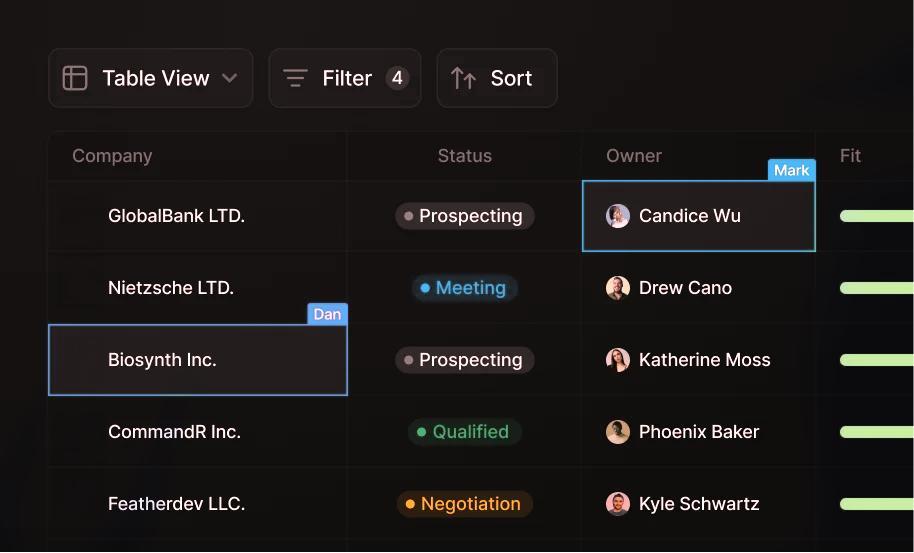The height and width of the screenshot is (553, 914).
Task: Click the table layout icon in Table View
Action: click(x=75, y=78)
